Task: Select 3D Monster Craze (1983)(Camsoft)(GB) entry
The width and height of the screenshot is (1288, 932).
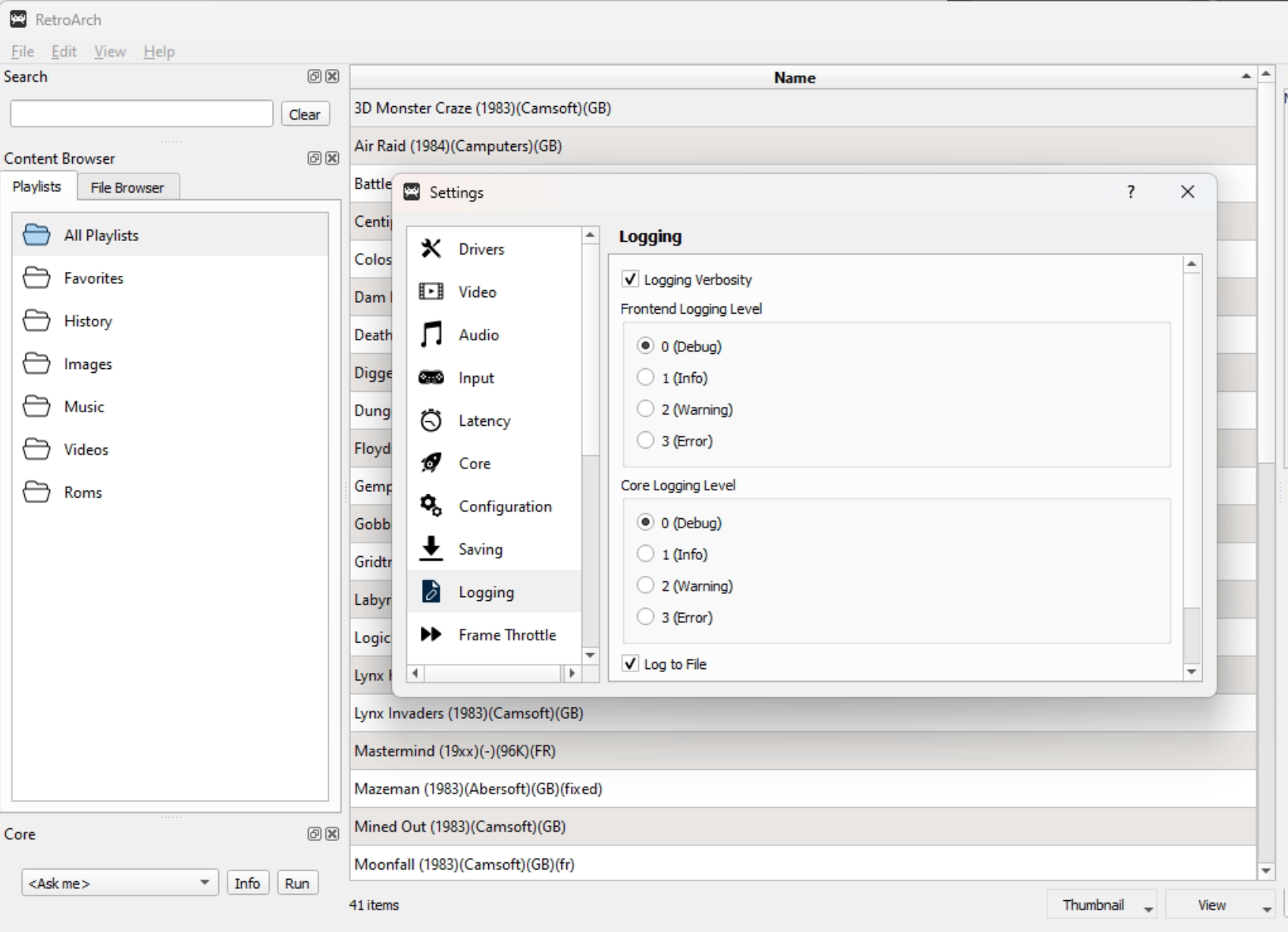Action: [803, 108]
